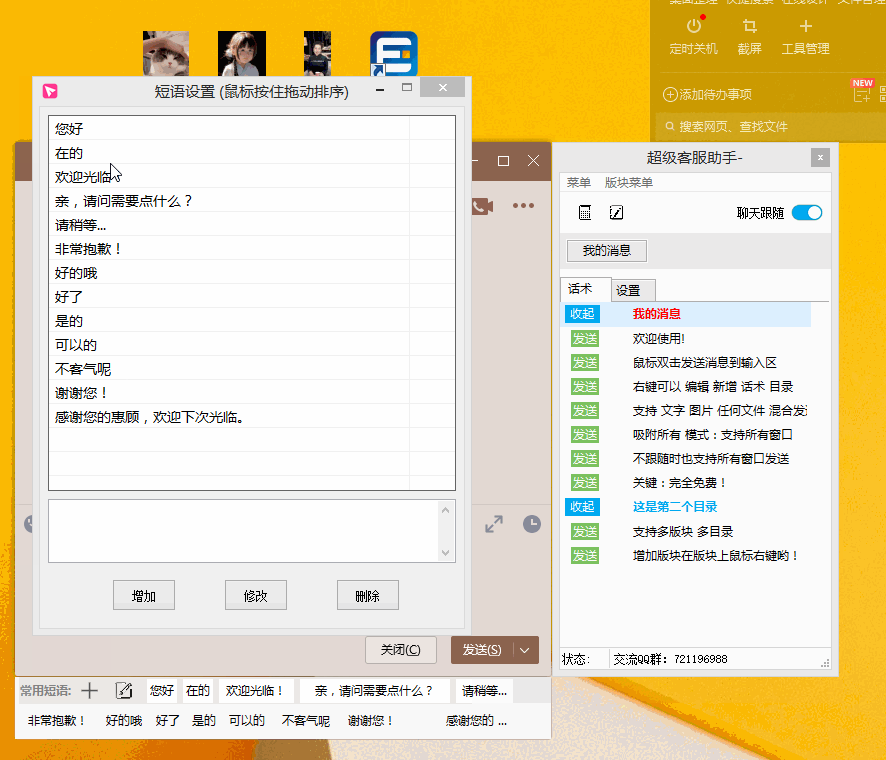The image size is (886, 760).
Task: Collapse the 我的消息 directory with 收起
Action: click(582, 314)
